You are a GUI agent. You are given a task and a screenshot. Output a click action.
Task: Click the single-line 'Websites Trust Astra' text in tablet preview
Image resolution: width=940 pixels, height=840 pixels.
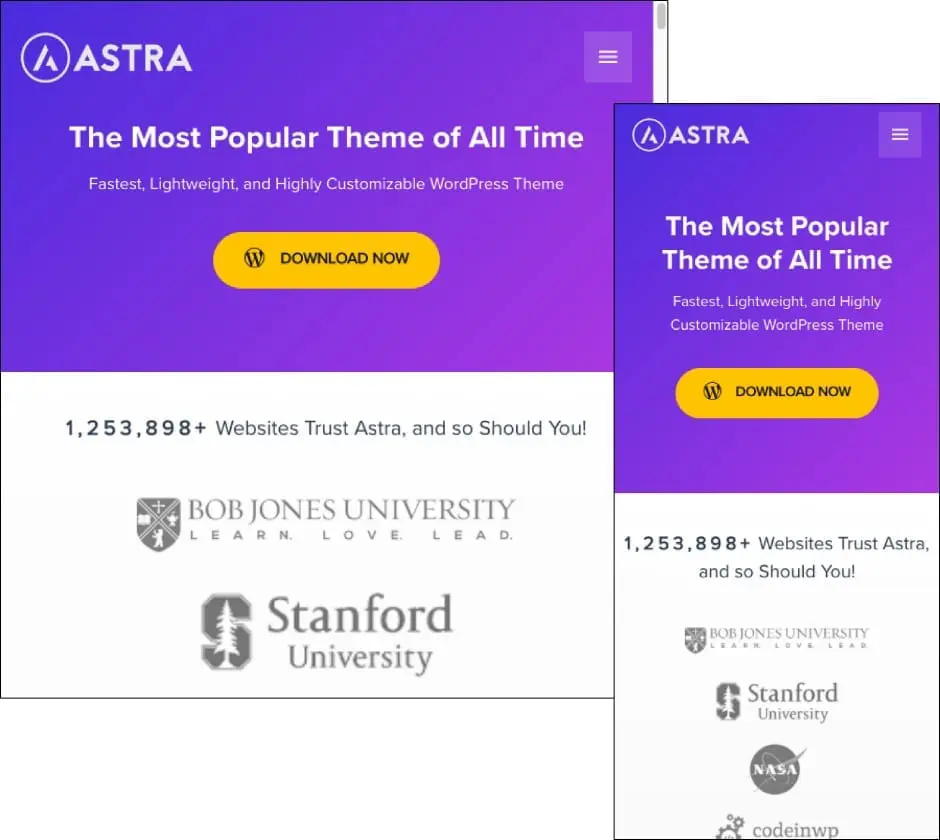coord(326,428)
